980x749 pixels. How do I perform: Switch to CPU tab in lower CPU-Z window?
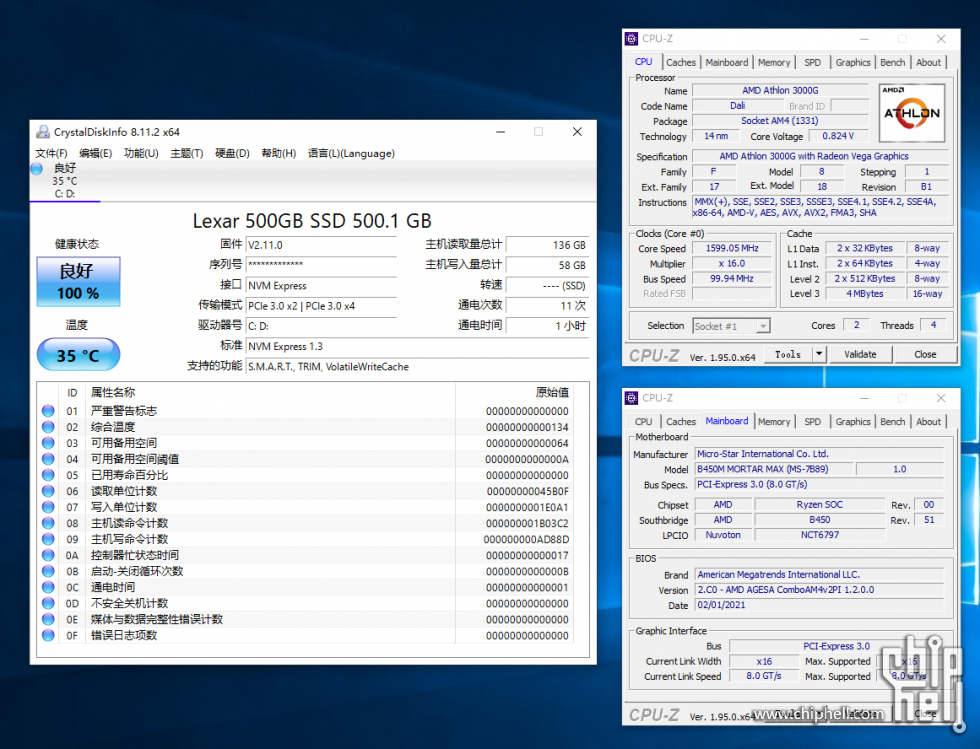click(x=644, y=422)
